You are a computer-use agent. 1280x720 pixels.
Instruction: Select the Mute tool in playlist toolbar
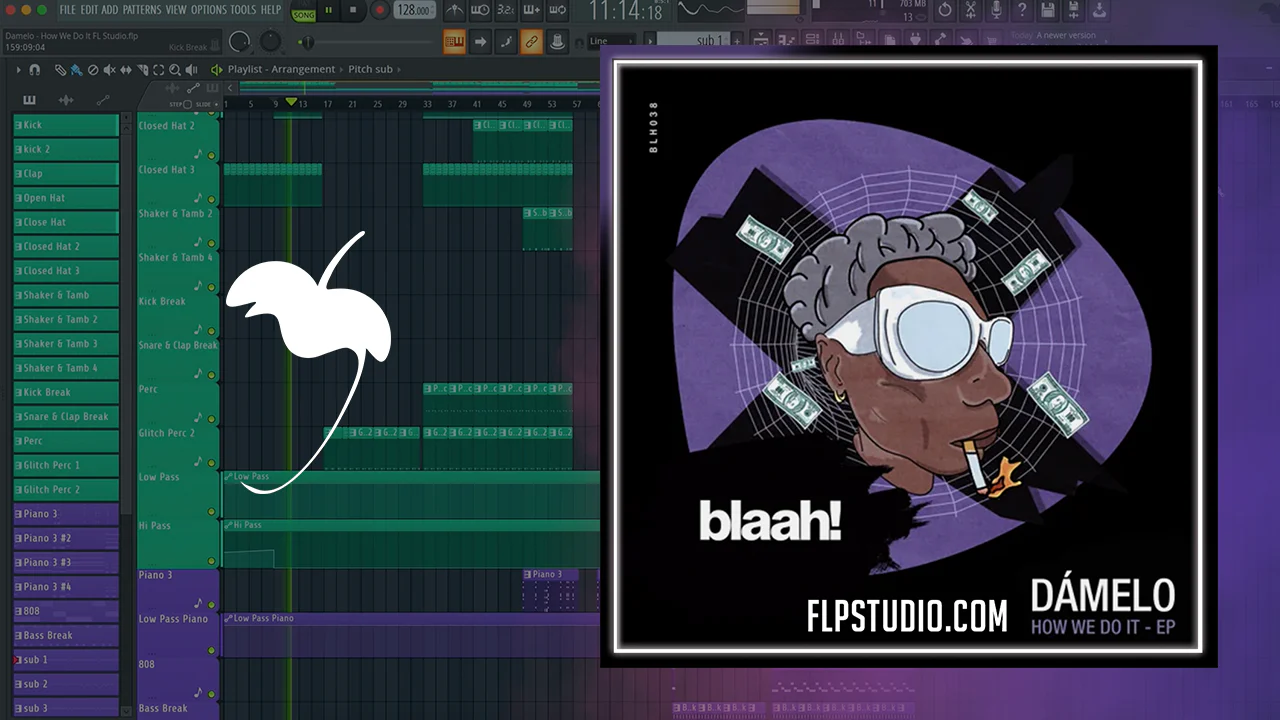tap(109, 70)
